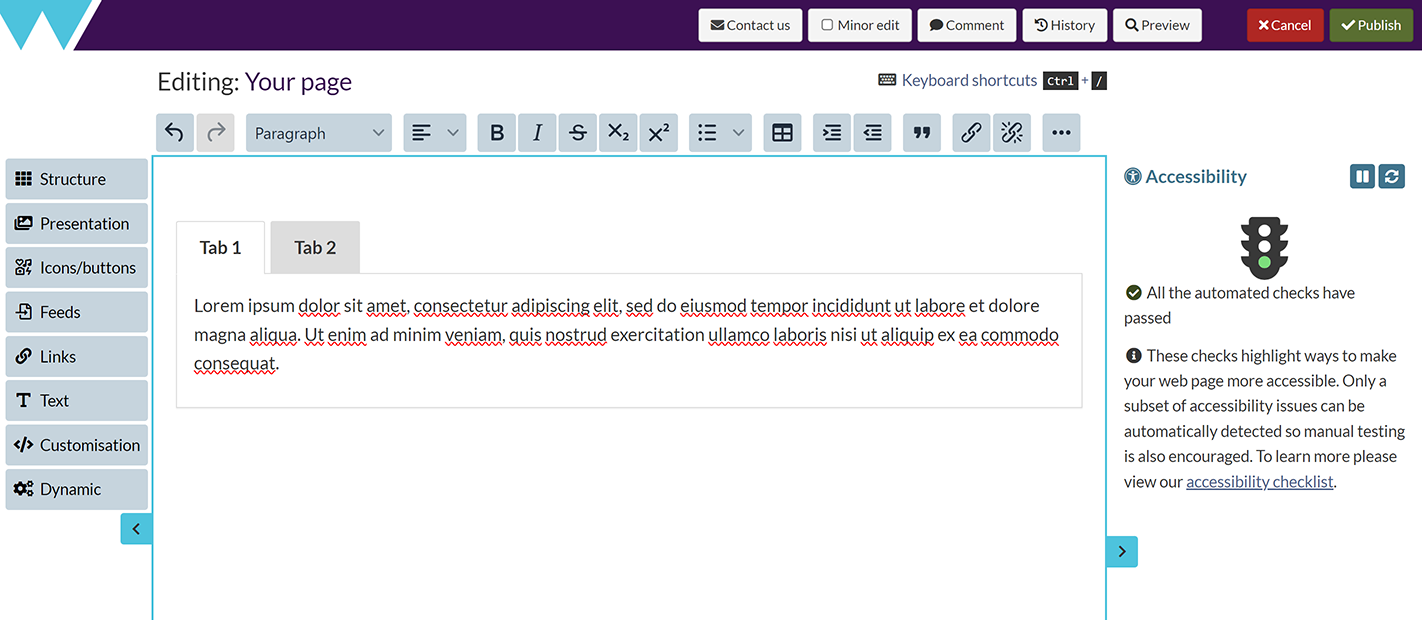Image resolution: width=1422 pixels, height=620 pixels.
Task: Open the accessibility checklist link
Action: click(1259, 482)
